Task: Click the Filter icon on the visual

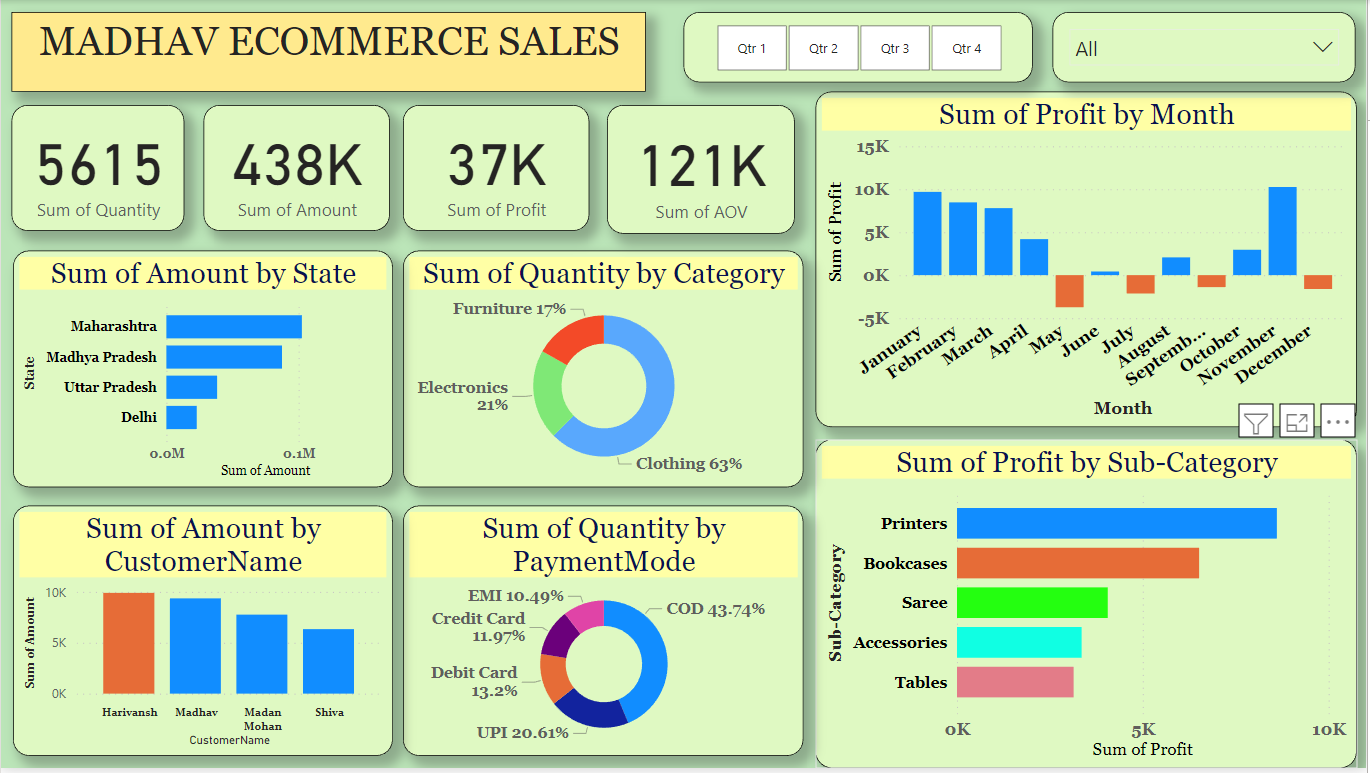Action: (1256, 422)
